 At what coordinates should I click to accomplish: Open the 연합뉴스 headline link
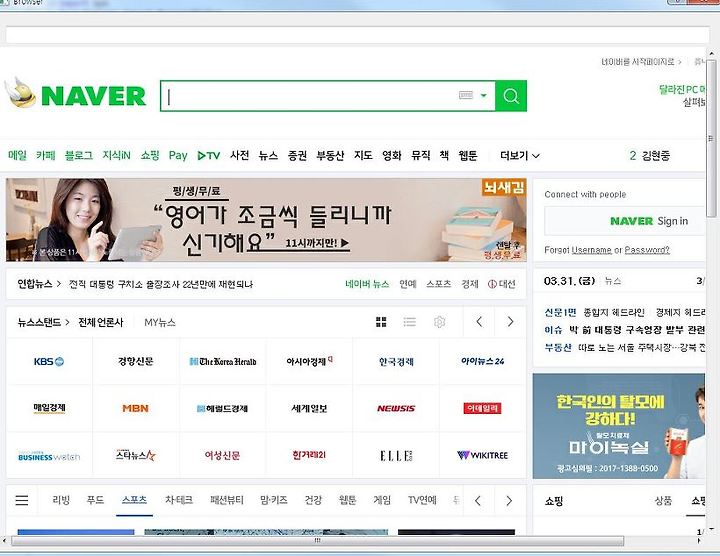(161, 284)
